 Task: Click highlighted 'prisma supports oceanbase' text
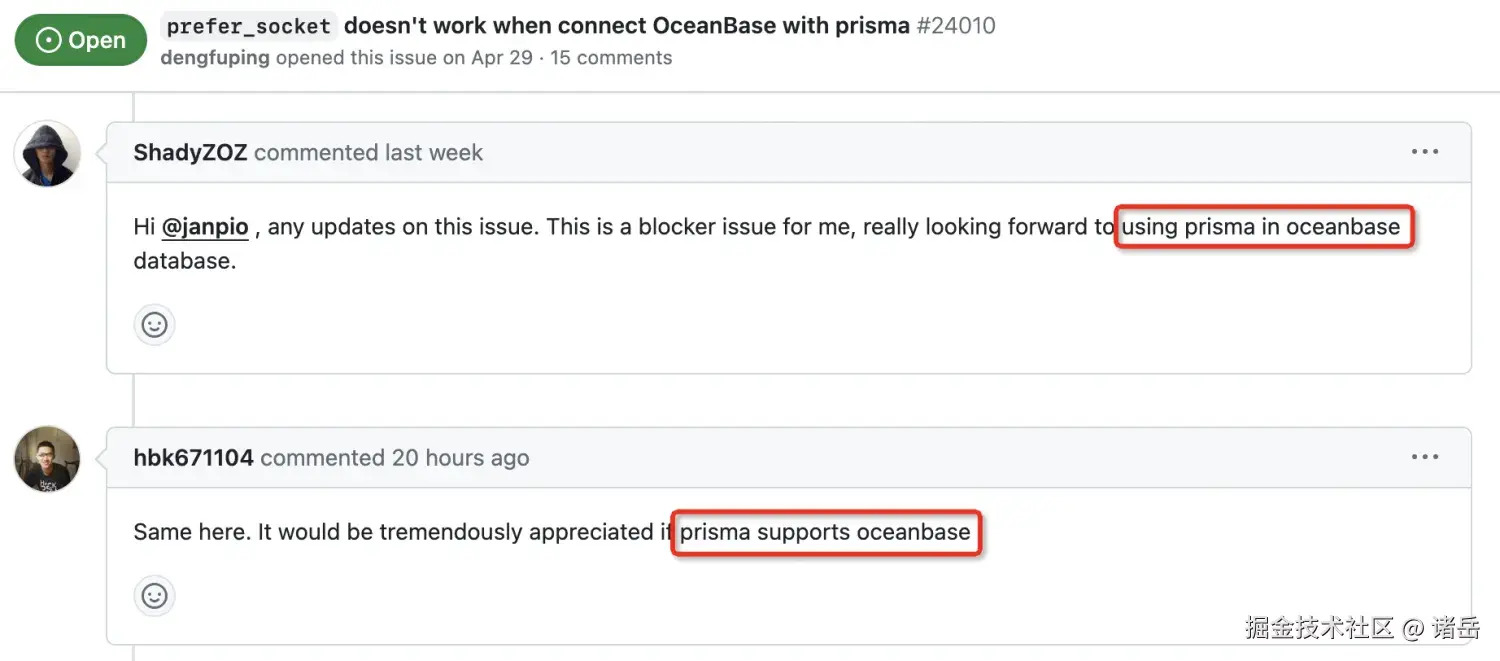[x=825, y=532]
